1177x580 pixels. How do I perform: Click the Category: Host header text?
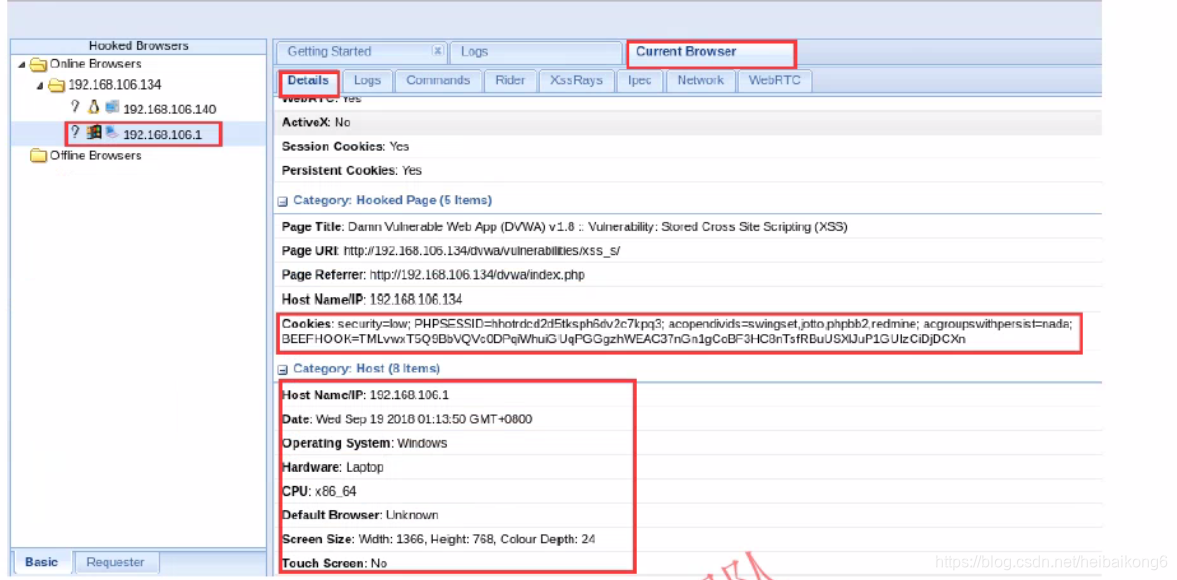pyautogui.click(x=366, y=369)
